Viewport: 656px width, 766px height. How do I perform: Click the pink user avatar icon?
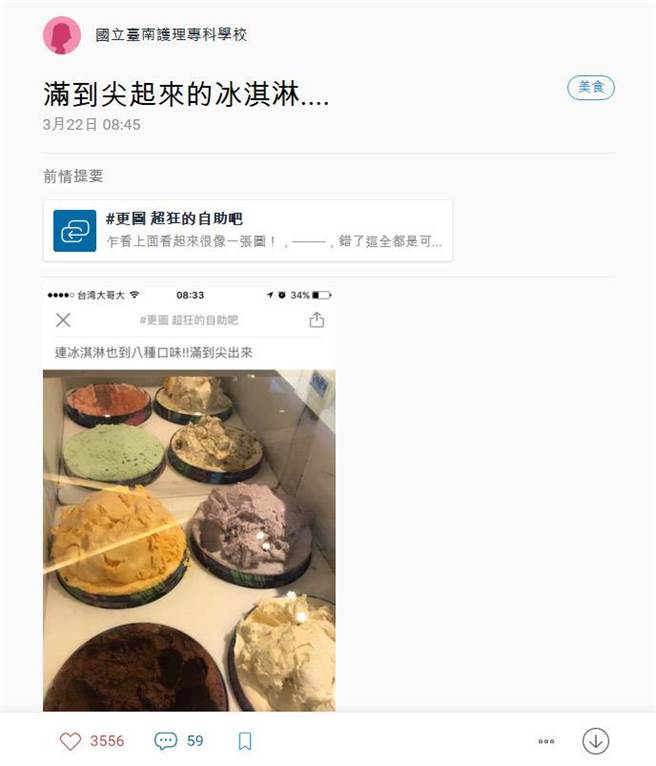coord(62,35)
